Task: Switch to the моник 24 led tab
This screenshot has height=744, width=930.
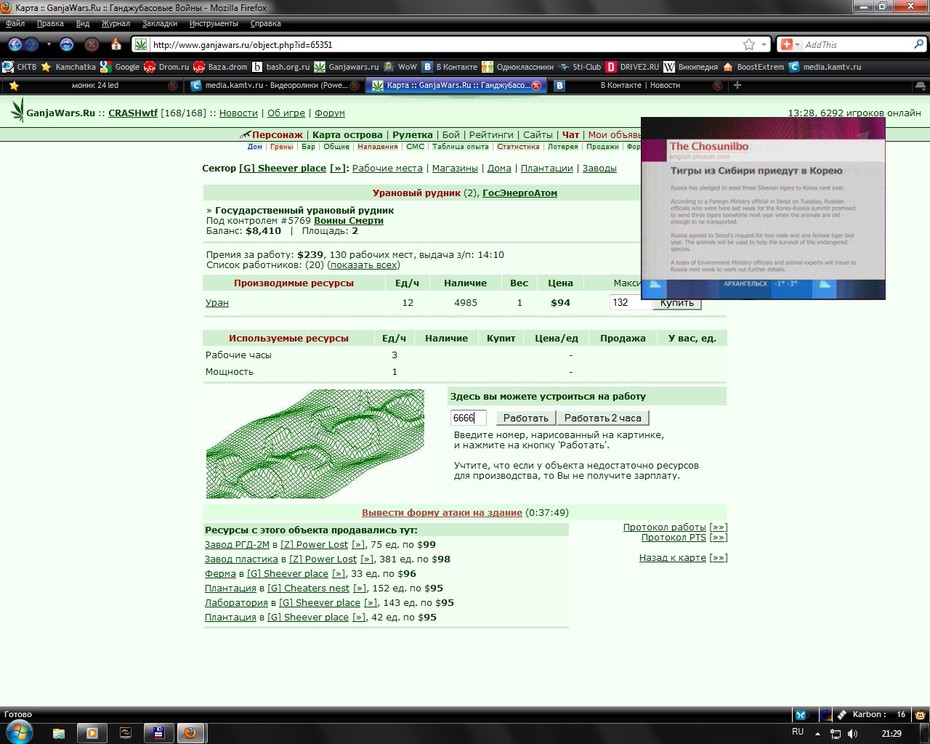Action: [x=95, y=85]
